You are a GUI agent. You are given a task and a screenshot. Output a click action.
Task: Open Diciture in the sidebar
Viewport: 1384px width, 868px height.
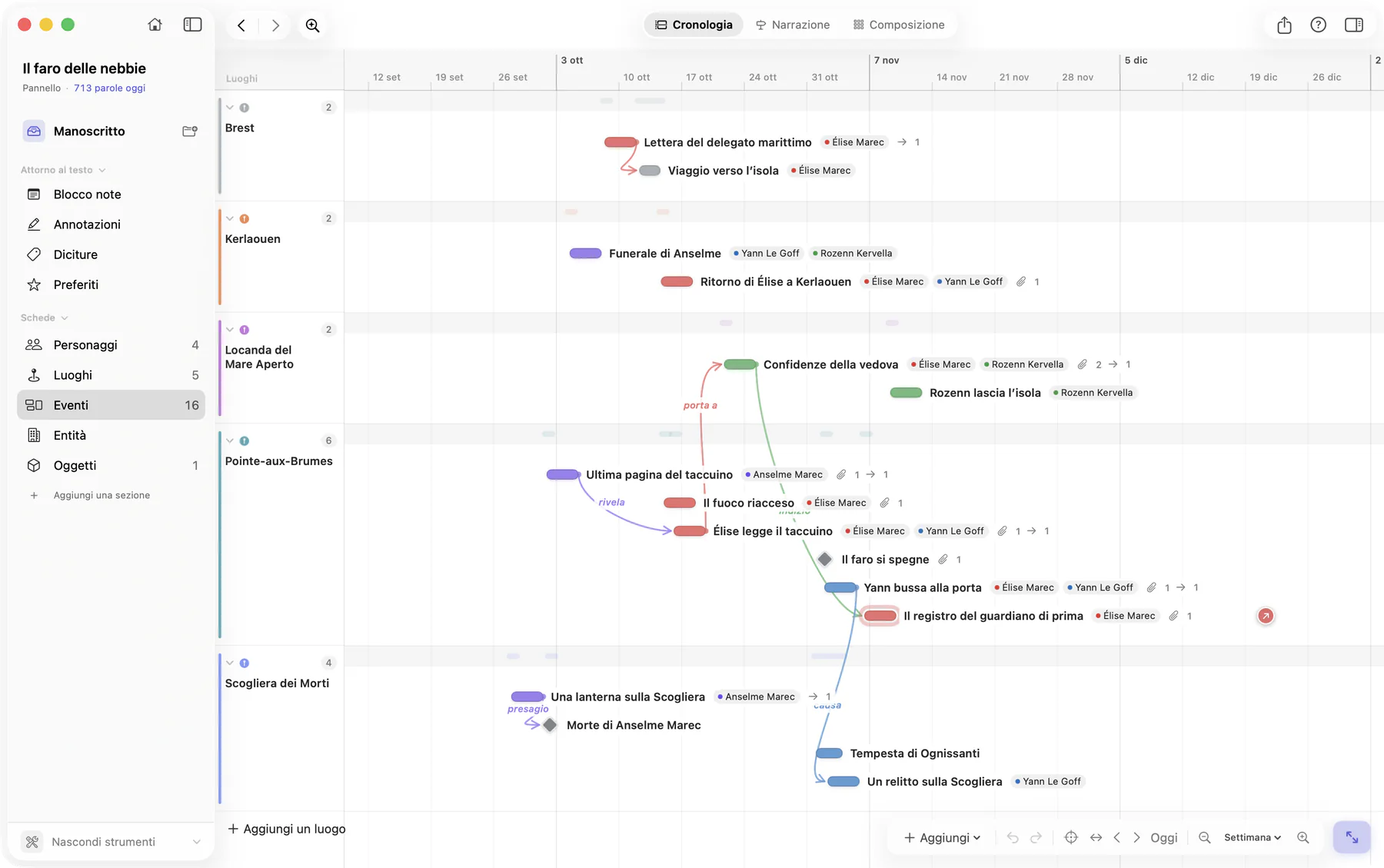[111, 254]
